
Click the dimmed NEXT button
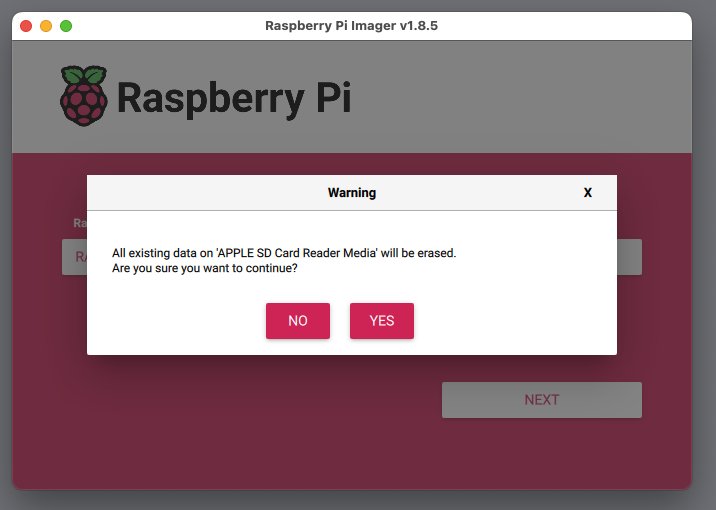tap(542, 400)
